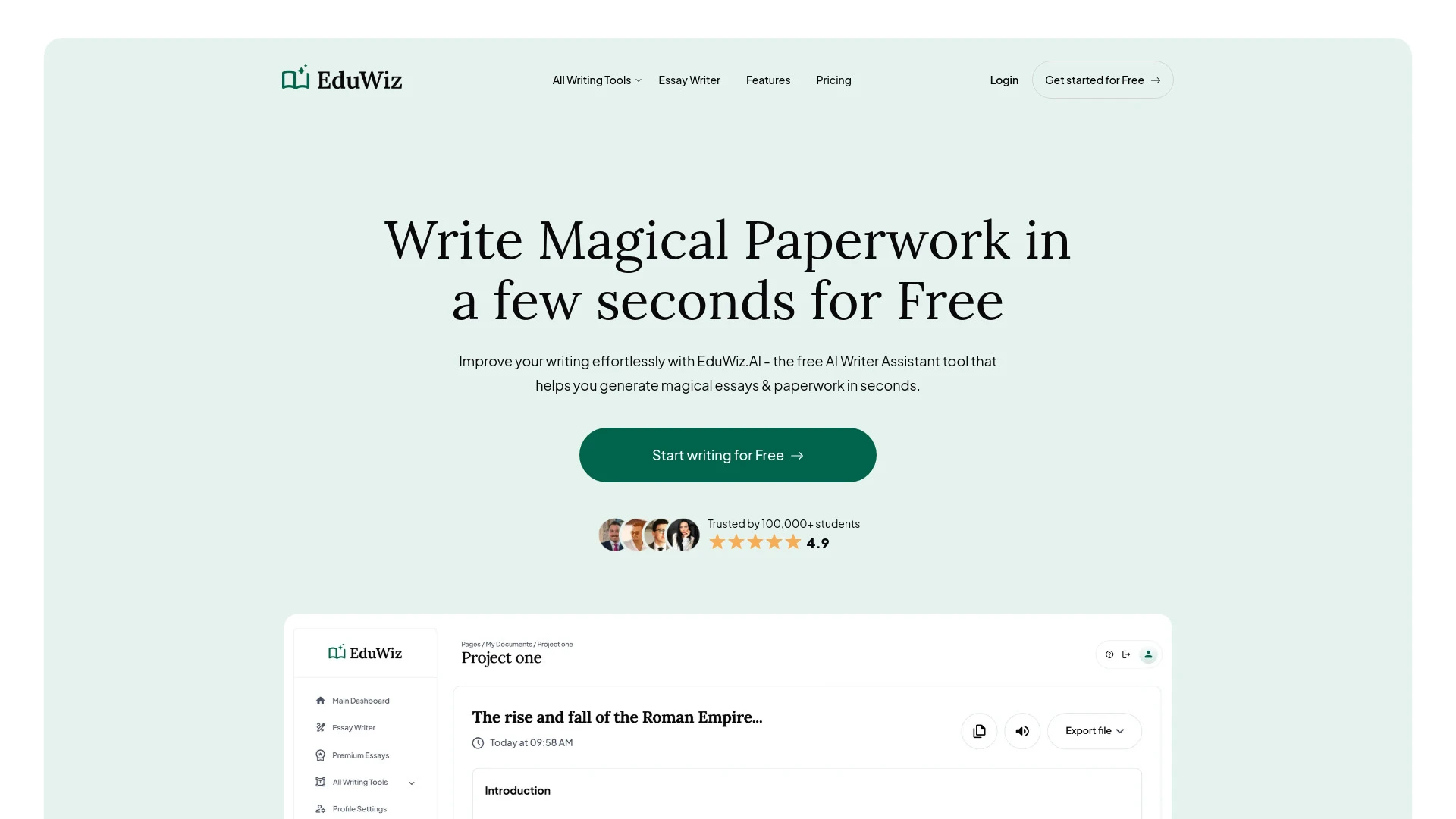Click the Main Dashboard sidebar icon
The width and height of the screenshot is (1456, 819).
point(320,701)
